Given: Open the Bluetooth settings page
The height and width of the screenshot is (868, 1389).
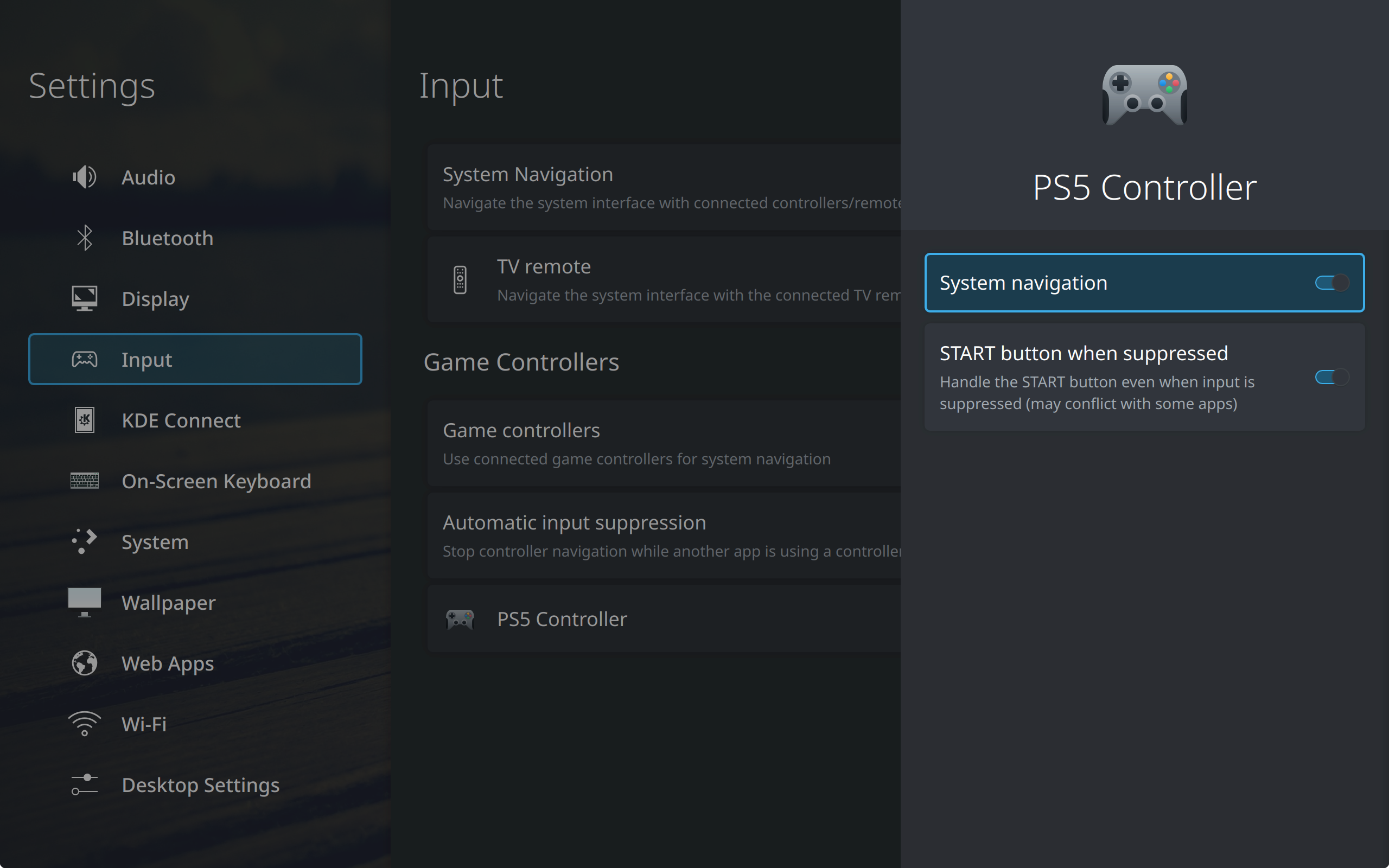Looking at the screenshot, I should pos(195,238).
